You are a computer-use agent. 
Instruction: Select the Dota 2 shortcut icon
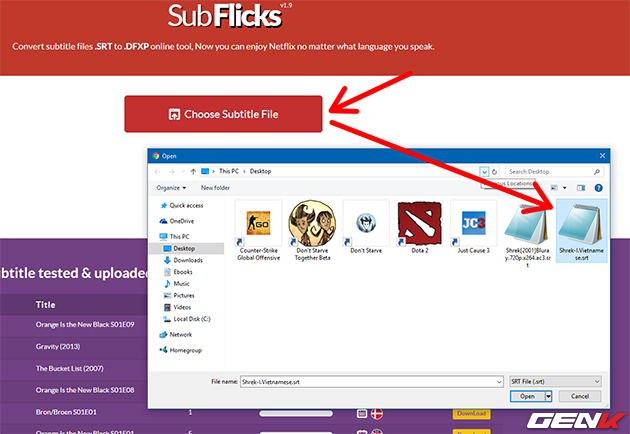click(420, 227)
